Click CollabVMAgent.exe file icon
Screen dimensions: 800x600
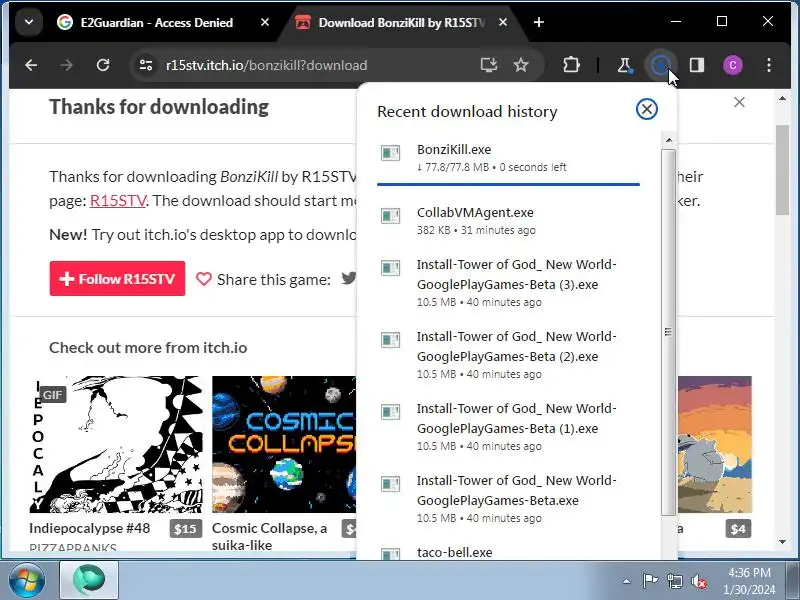(x=391, y=215)
